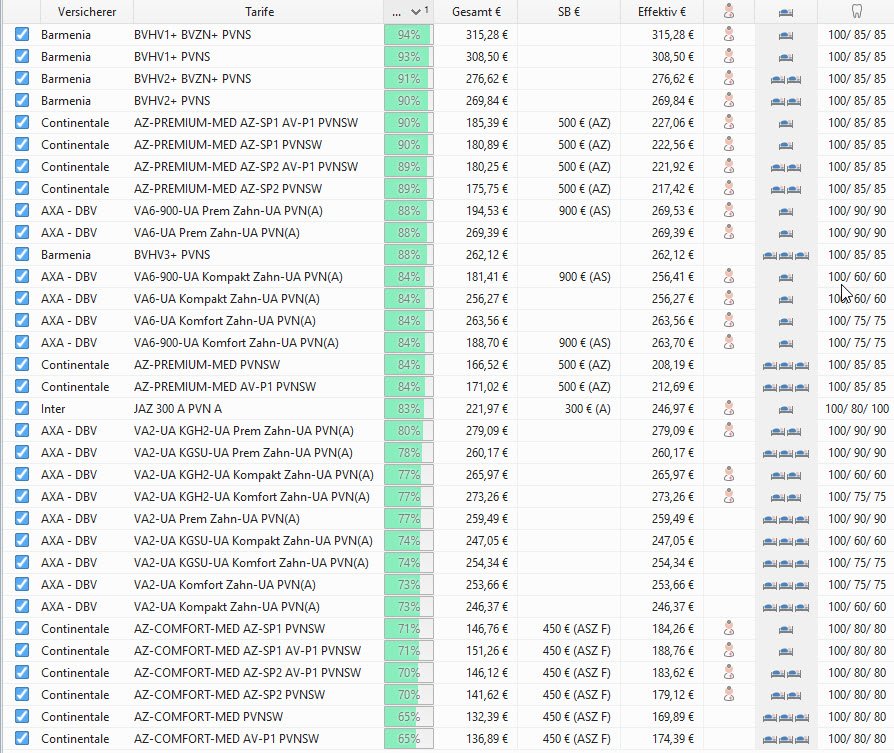This screenshot has width=894, height=753.
Task: Click bed icon in Inter JAZ 300 A row
Action: coord(786,409)
